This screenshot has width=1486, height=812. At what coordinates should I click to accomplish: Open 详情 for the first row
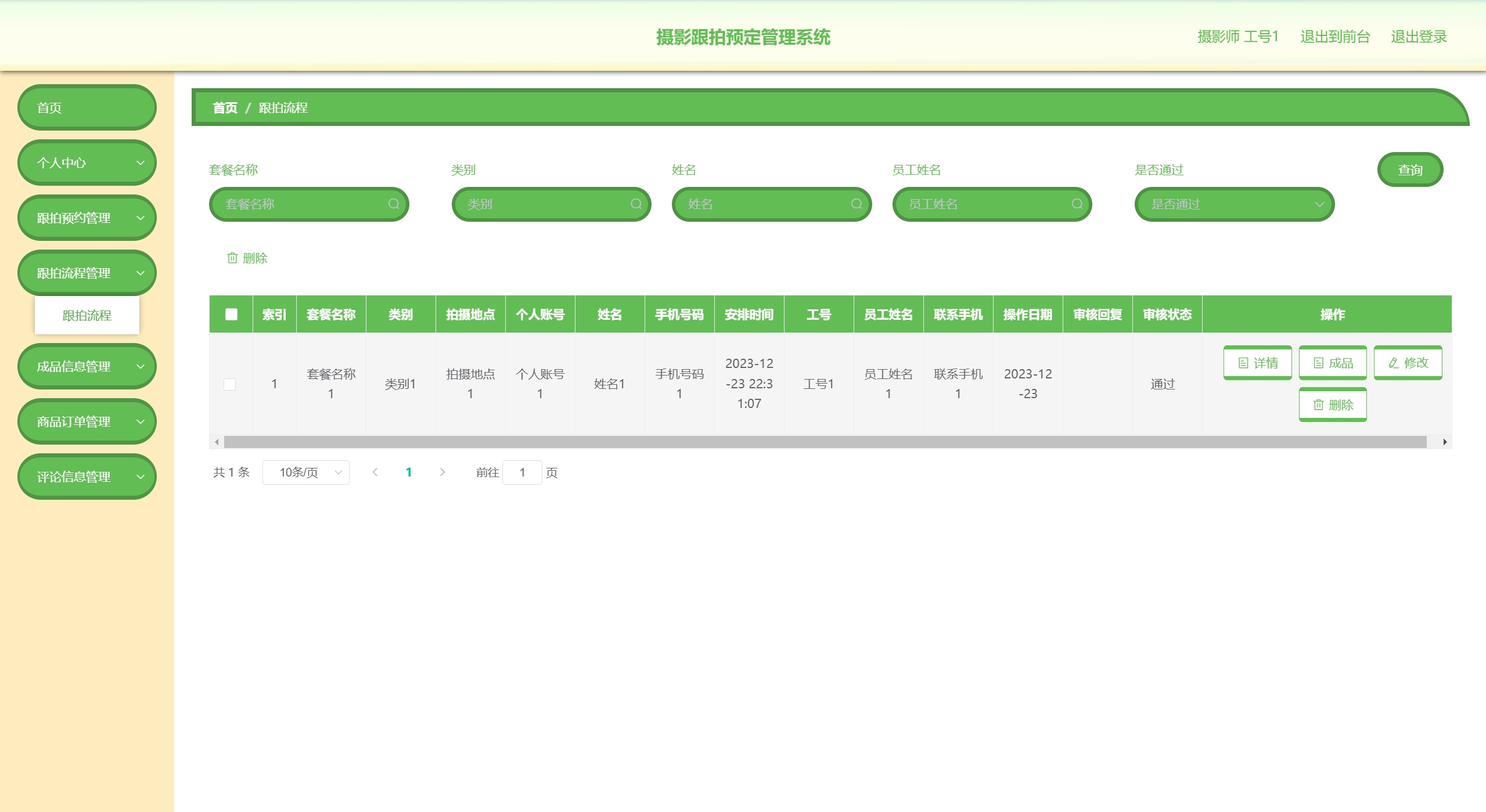pyautogui.click(x=1257, y=363)
